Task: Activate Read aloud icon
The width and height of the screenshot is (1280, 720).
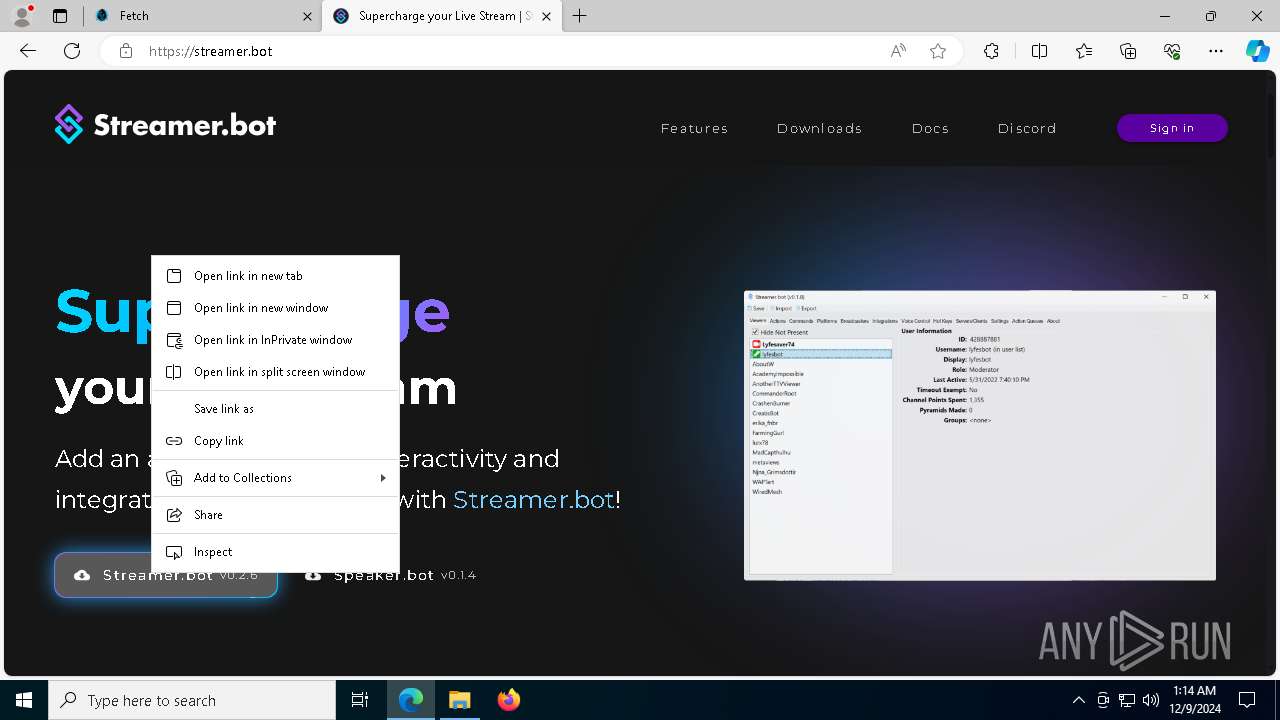Action: click(898, 51)
